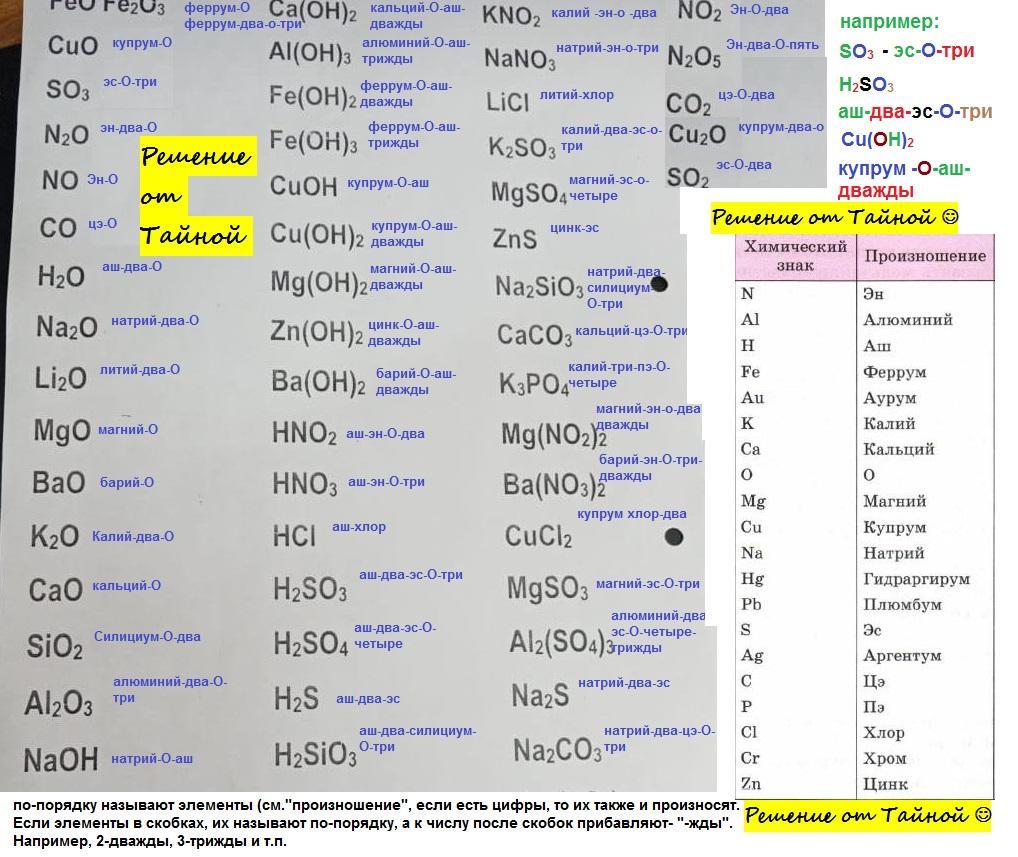Click the Al(OH)3 formula

(x=310, y=53)
